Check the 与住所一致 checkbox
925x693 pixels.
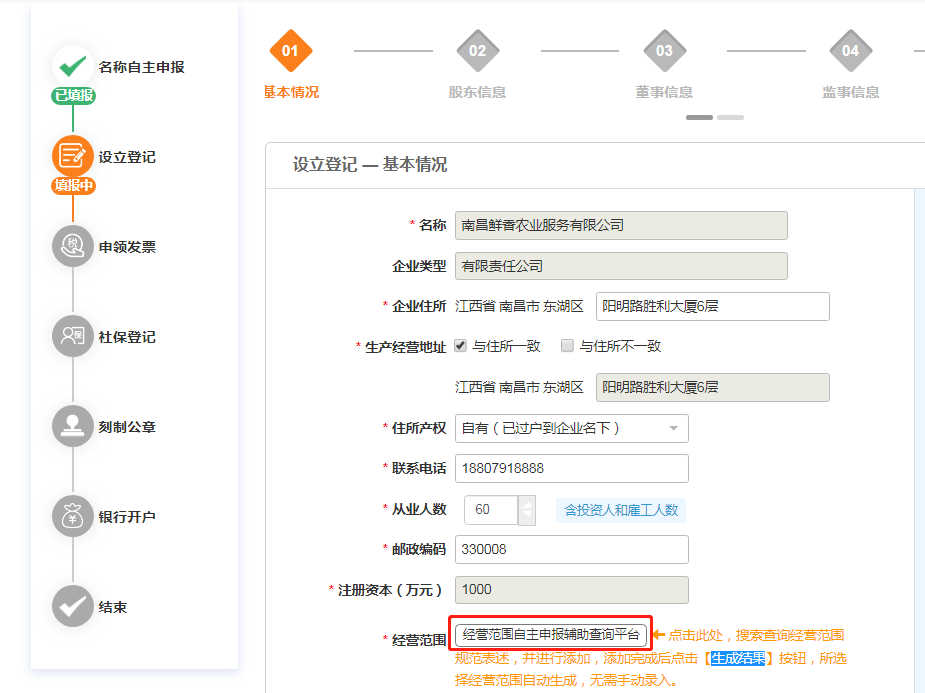(x=461, y=346)
